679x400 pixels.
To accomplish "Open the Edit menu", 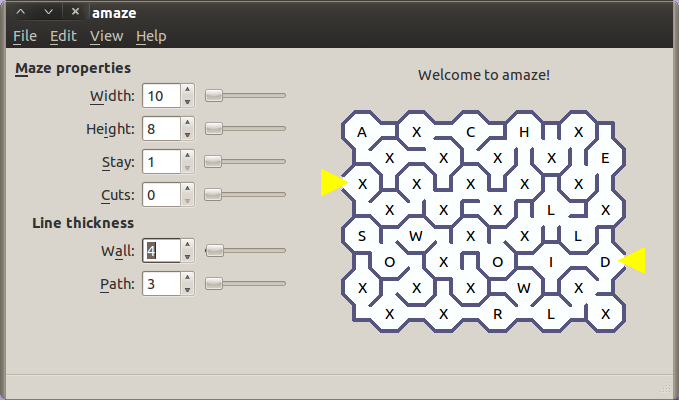I will click(x=63, y=36).
